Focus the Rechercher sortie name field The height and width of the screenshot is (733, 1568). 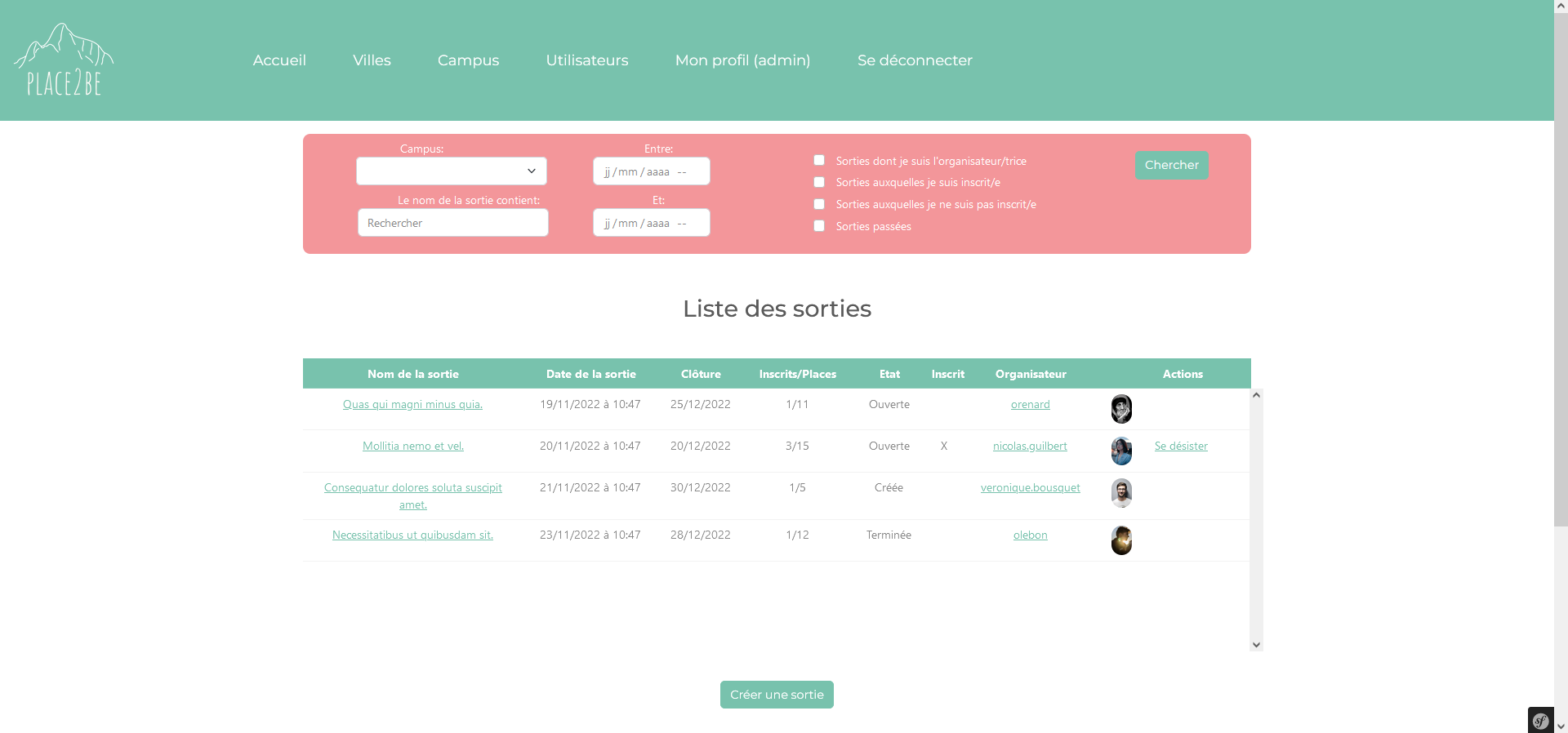point(452,223)
